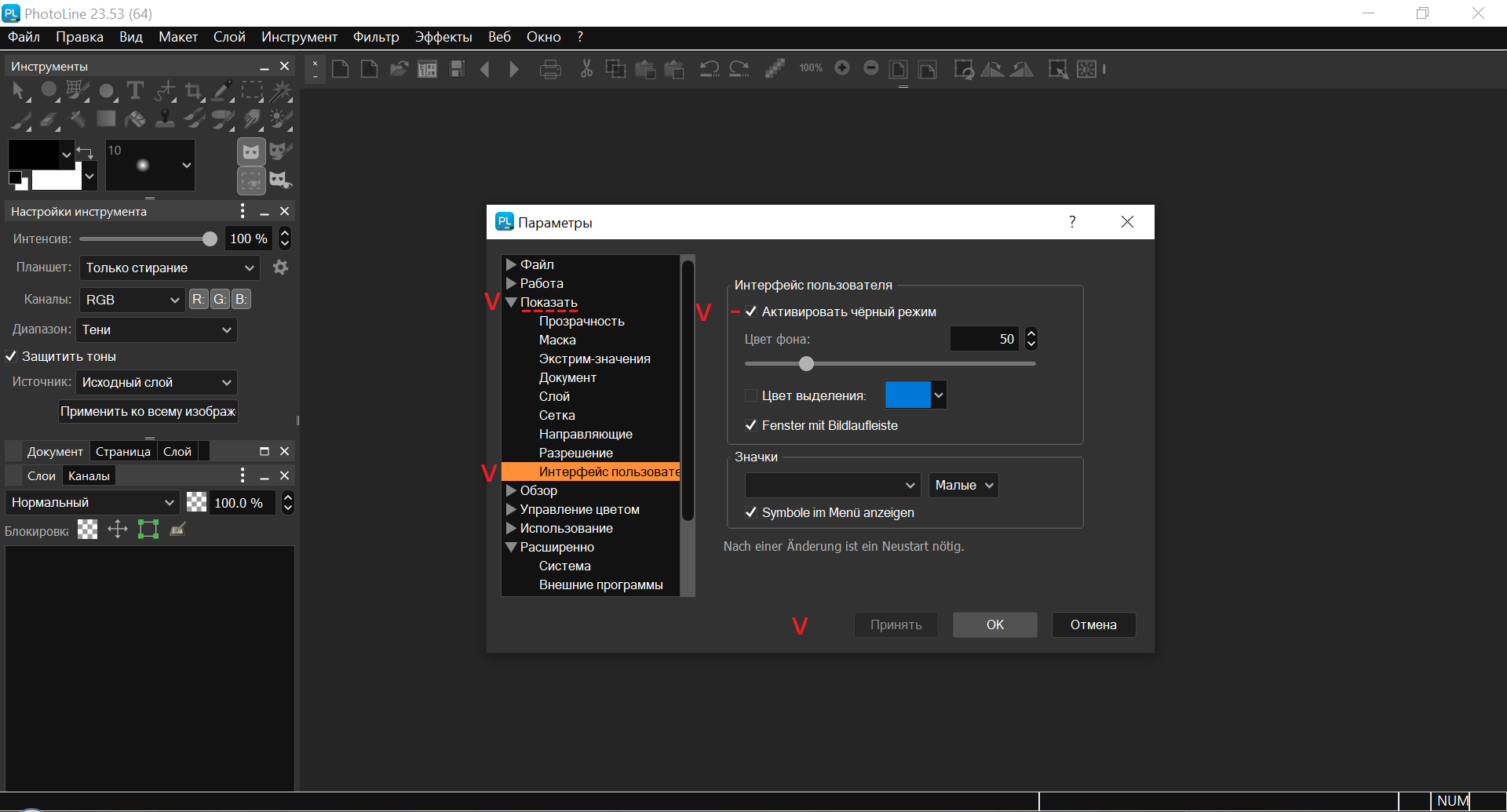Toggle 'Активировать чёрный режим' checkbox
This screenshot has width=1507, height=812.
751,311
